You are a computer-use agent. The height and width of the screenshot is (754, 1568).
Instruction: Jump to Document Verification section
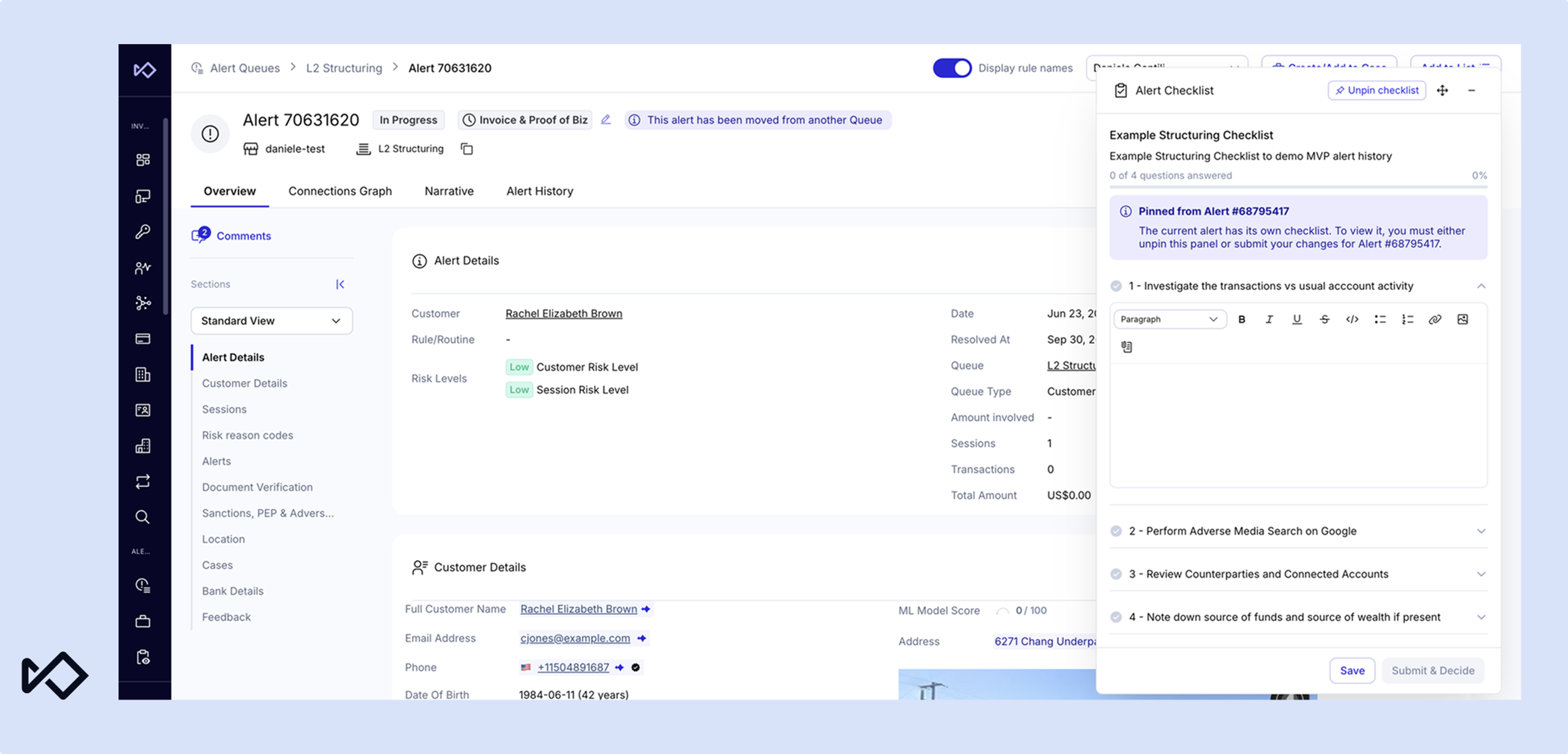[x=257, y=487]
